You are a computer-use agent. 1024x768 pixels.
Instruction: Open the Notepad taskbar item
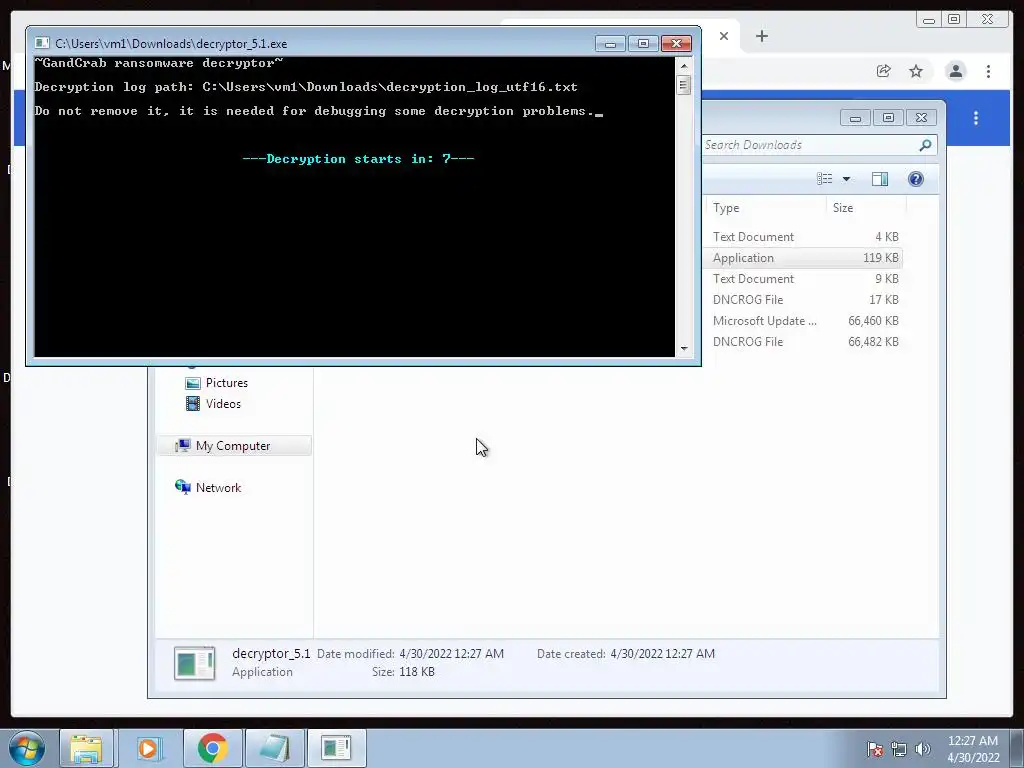click(x=274, y=748)
